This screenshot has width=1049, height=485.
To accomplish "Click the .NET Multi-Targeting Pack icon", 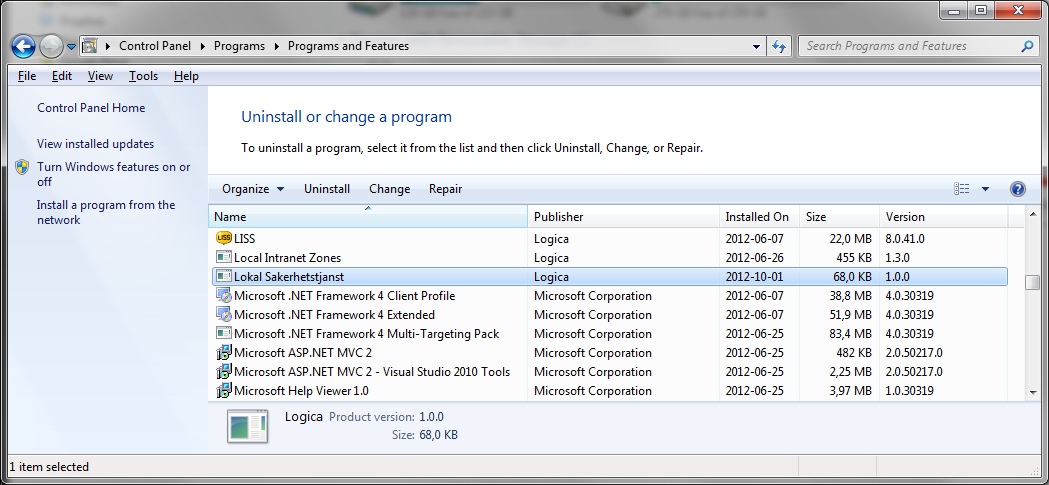I will (224, 333).
